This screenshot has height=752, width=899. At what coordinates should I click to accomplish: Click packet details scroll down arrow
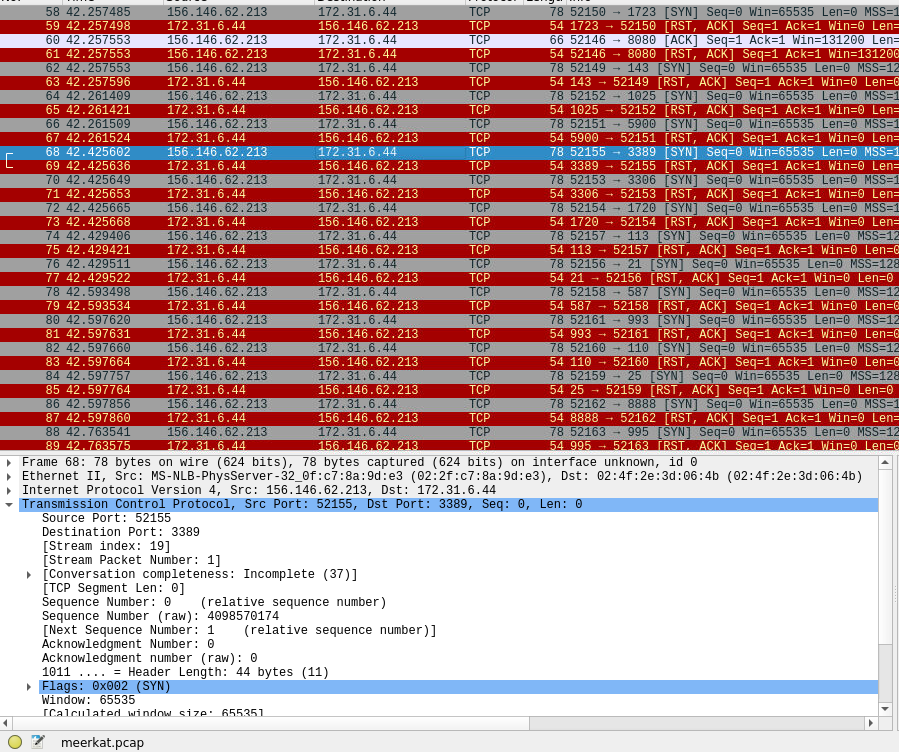click(885, 709)
